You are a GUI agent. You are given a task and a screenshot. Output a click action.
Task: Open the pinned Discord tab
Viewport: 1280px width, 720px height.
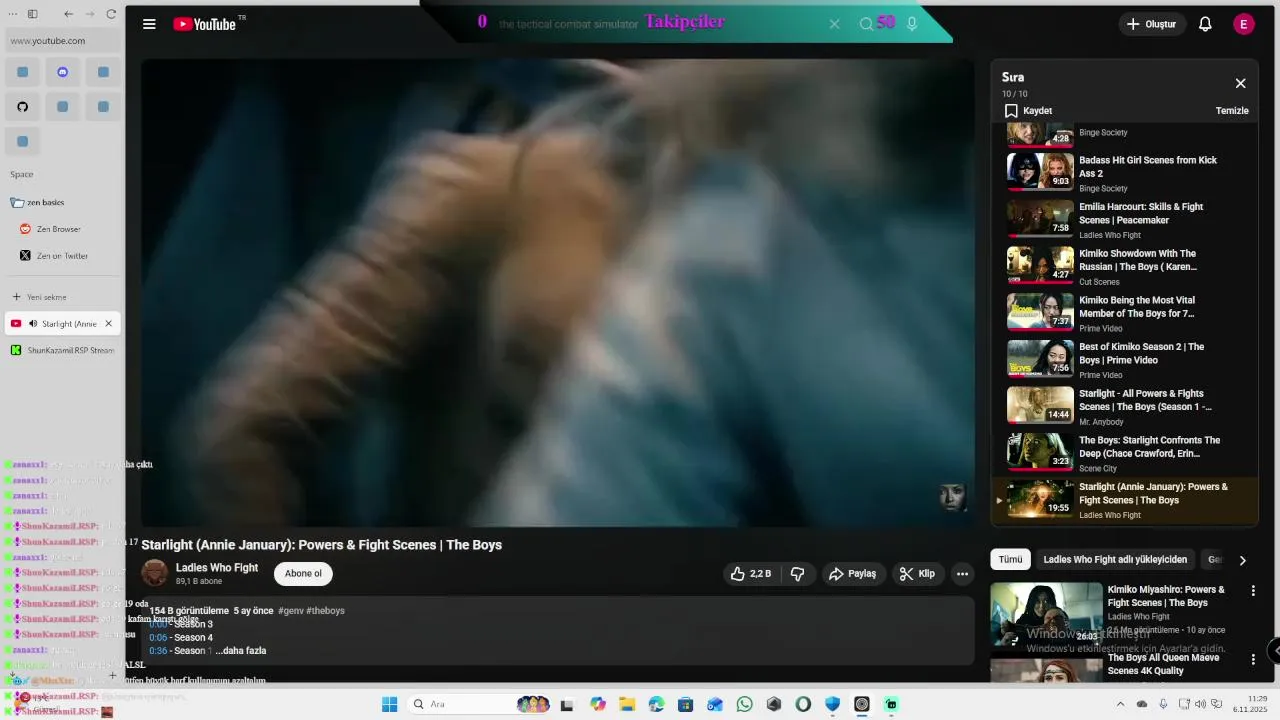[x=62, y=72]
